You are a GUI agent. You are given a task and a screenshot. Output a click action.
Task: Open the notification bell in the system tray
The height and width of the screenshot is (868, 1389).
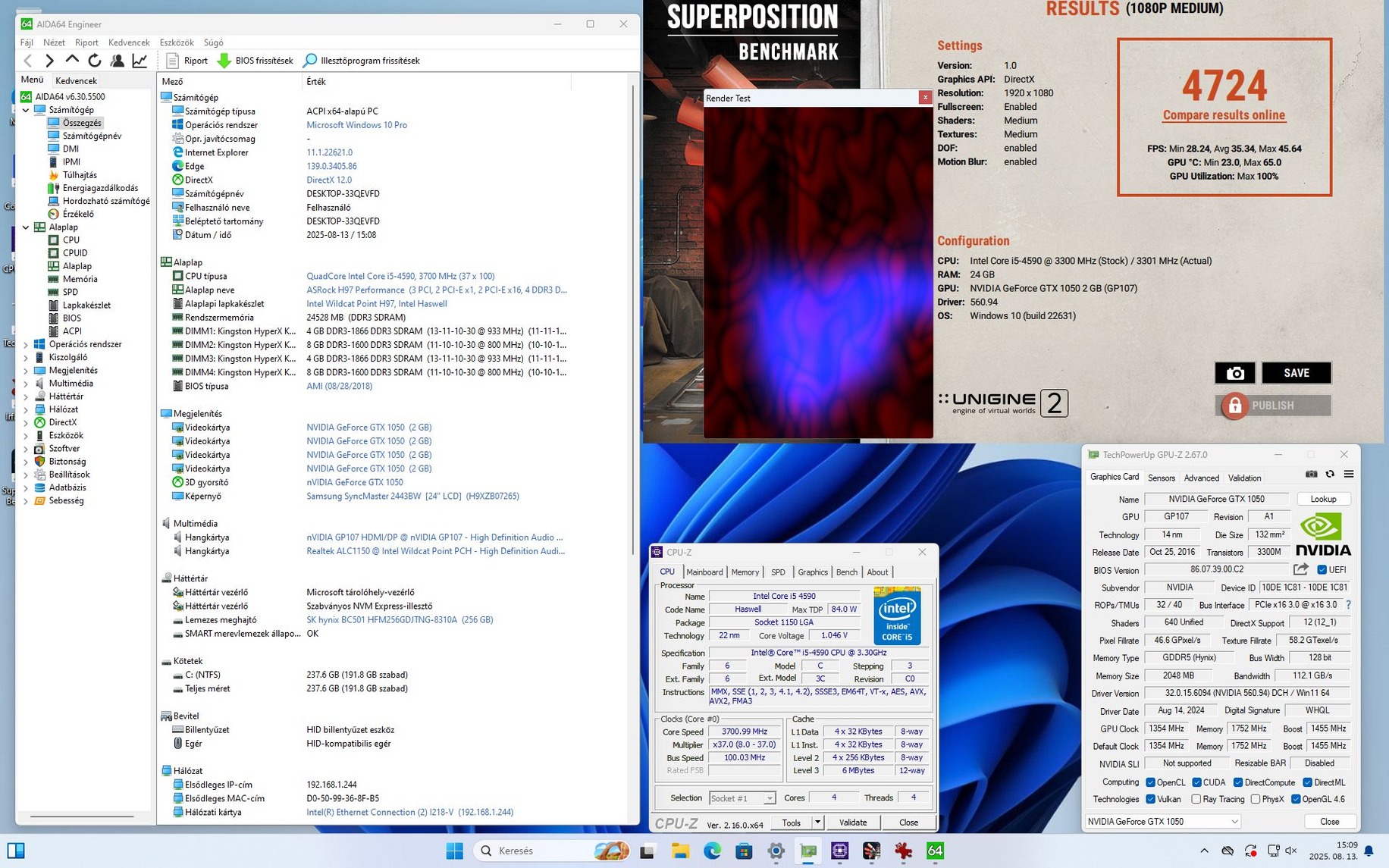[x=1369, y=851]
